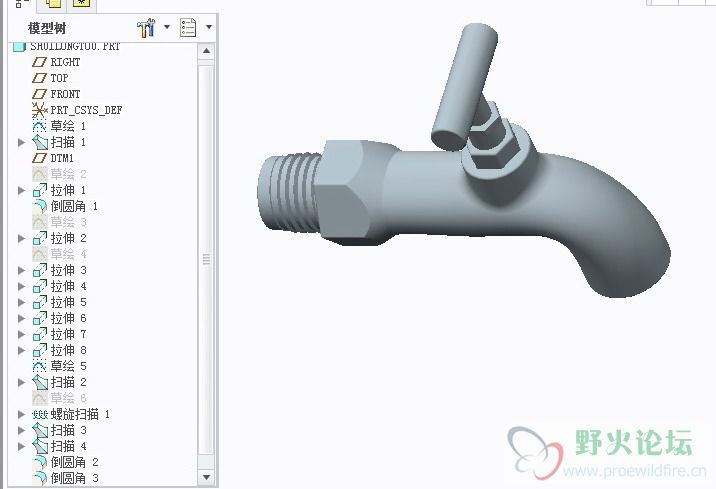Expand the 拉伸 1 tree node

(21, 190)
